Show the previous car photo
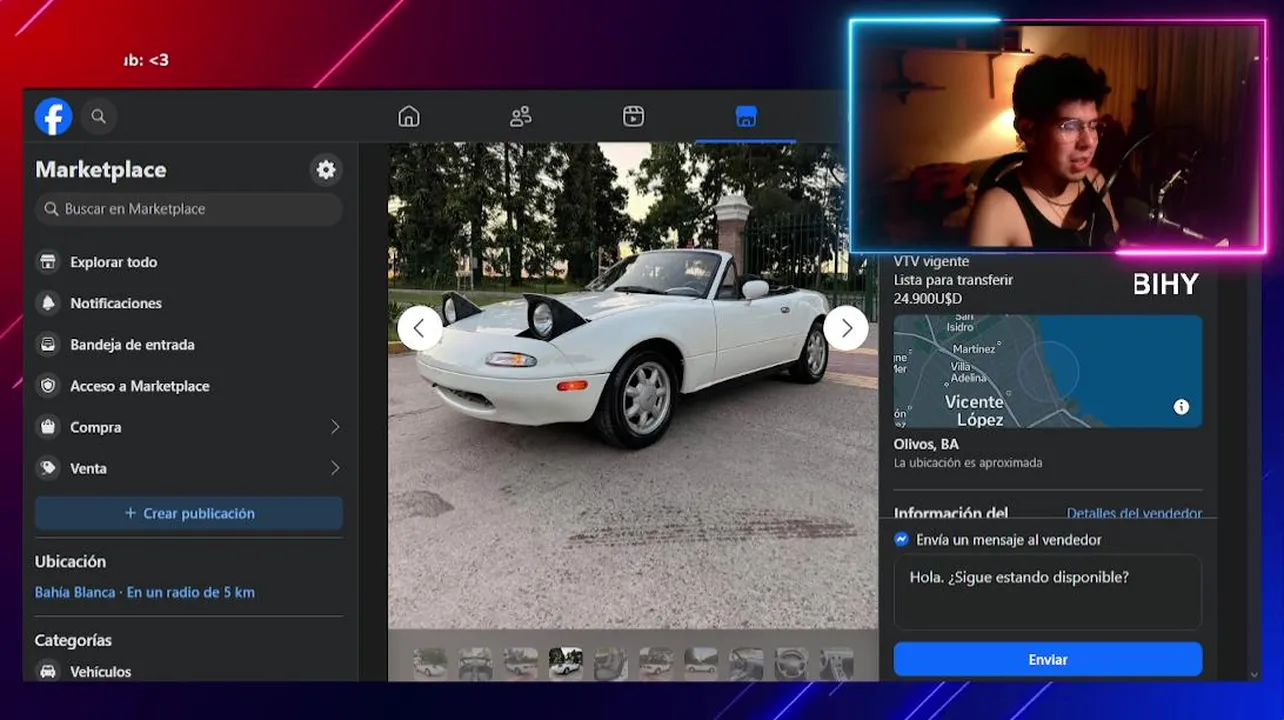Viewport: 1284px width, 720px height. 420,328
